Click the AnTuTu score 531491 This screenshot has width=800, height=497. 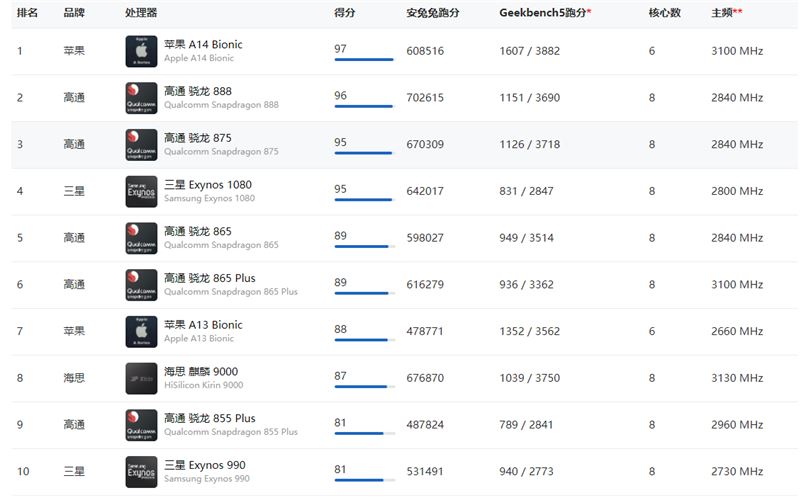[425, 471]
